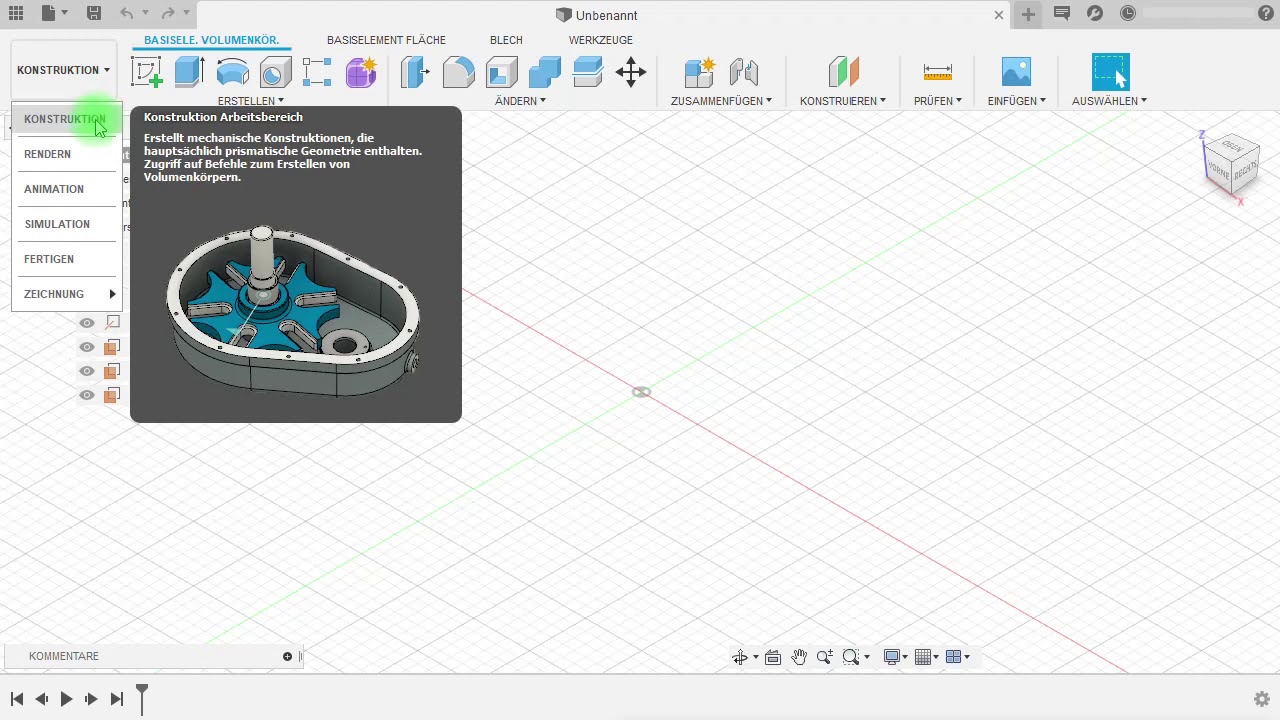Open undo history dropdown arrow

(144, 14)
